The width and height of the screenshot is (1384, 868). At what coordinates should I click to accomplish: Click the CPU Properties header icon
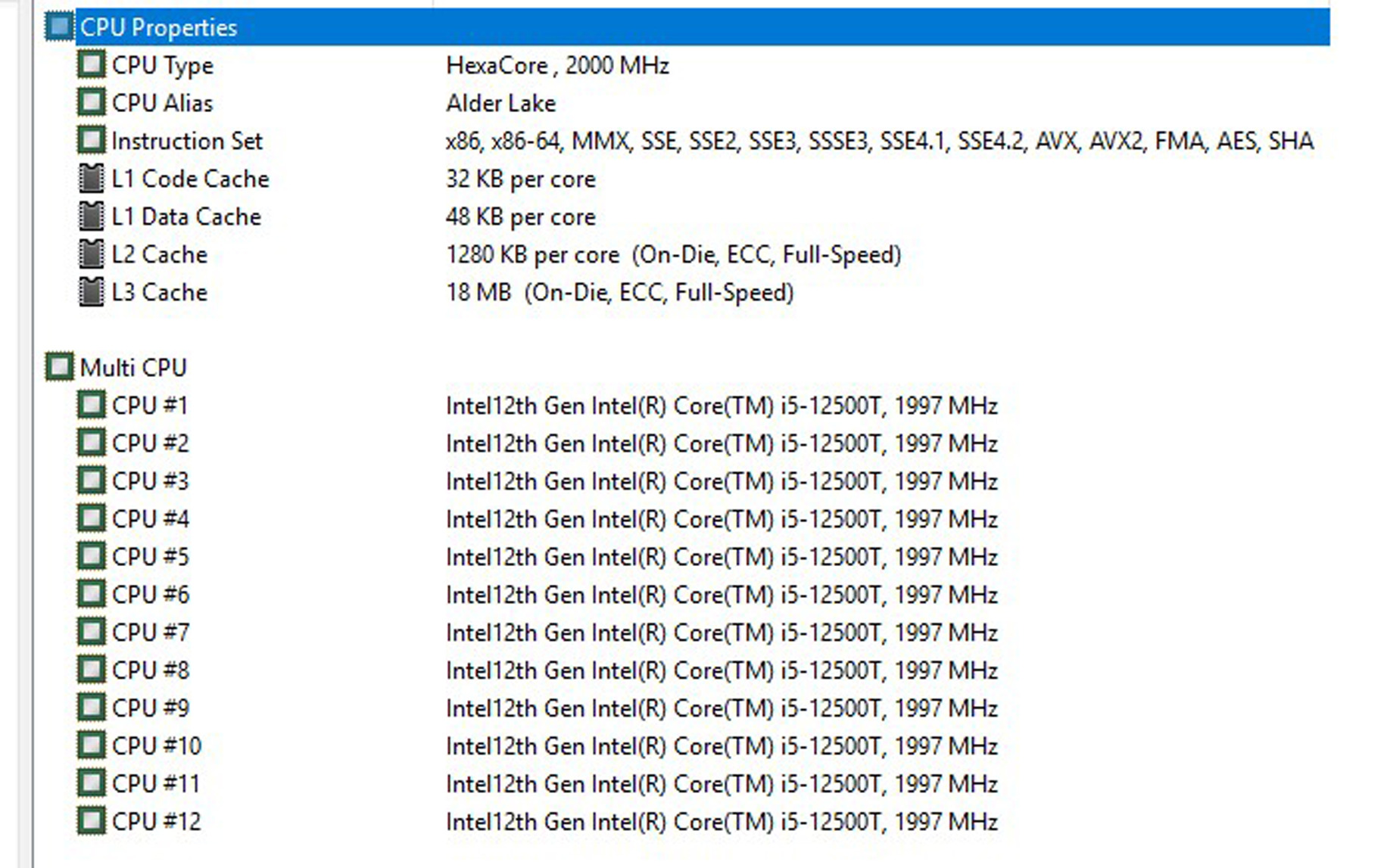click(59, 27)
